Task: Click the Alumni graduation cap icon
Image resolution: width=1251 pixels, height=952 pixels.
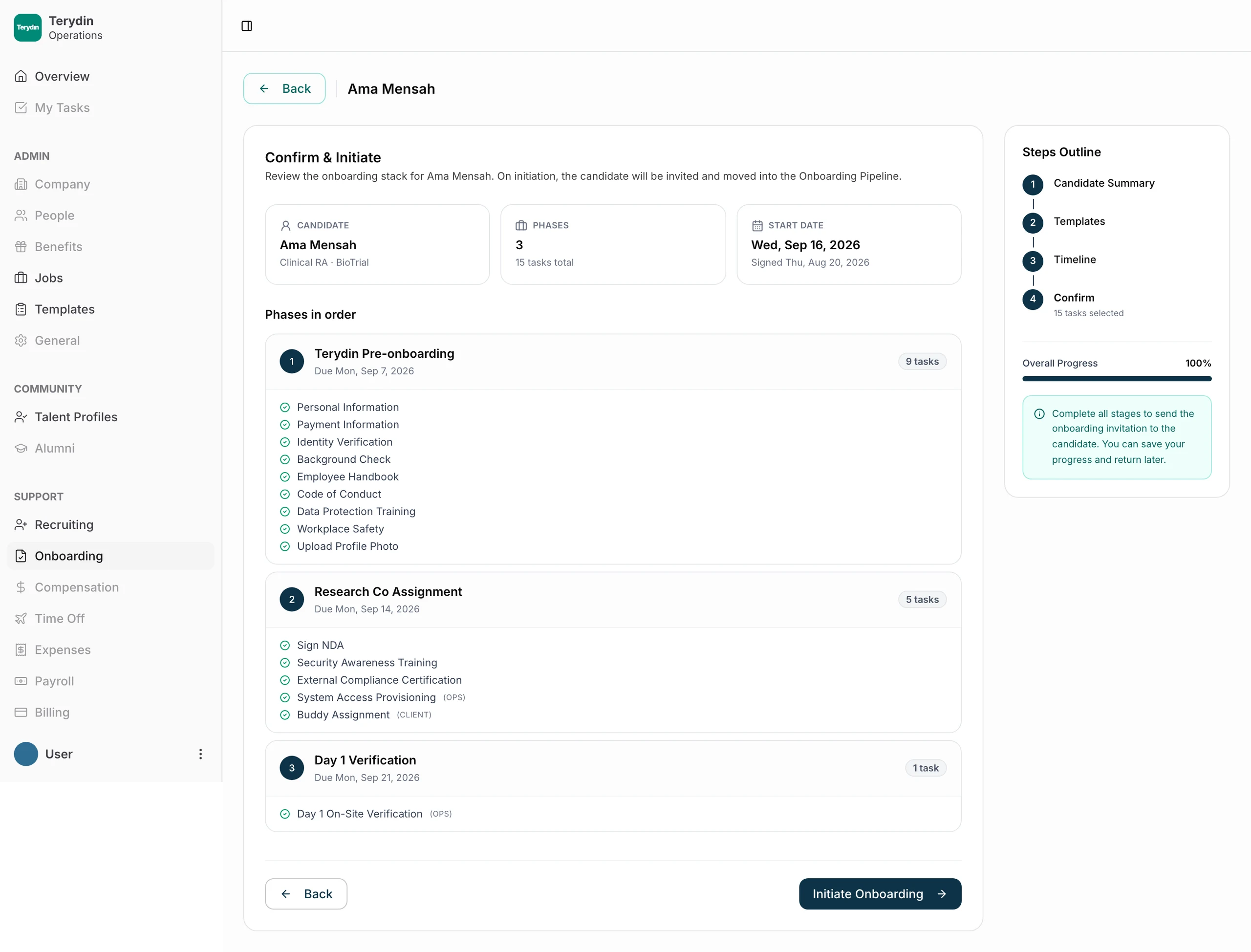Action: (x=21, y=448)
